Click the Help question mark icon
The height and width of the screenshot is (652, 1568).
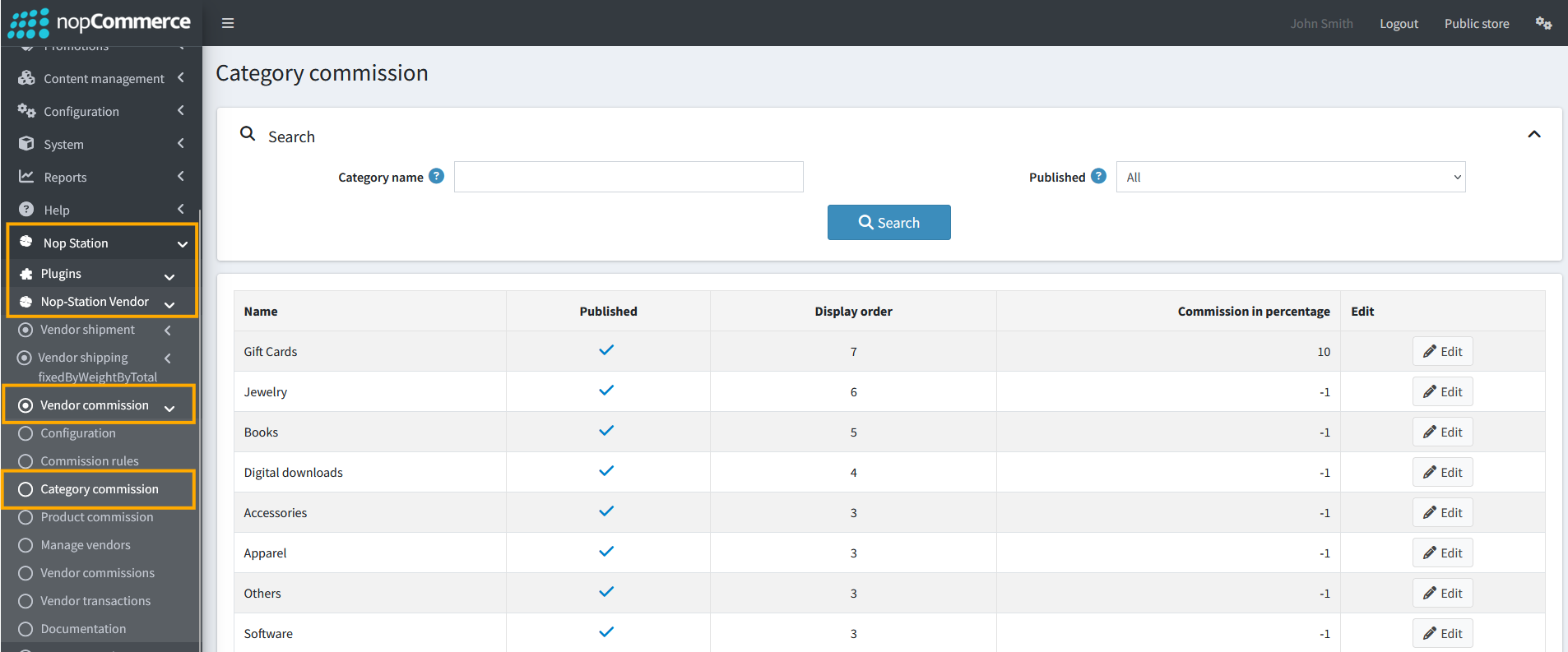pos(26,210)
